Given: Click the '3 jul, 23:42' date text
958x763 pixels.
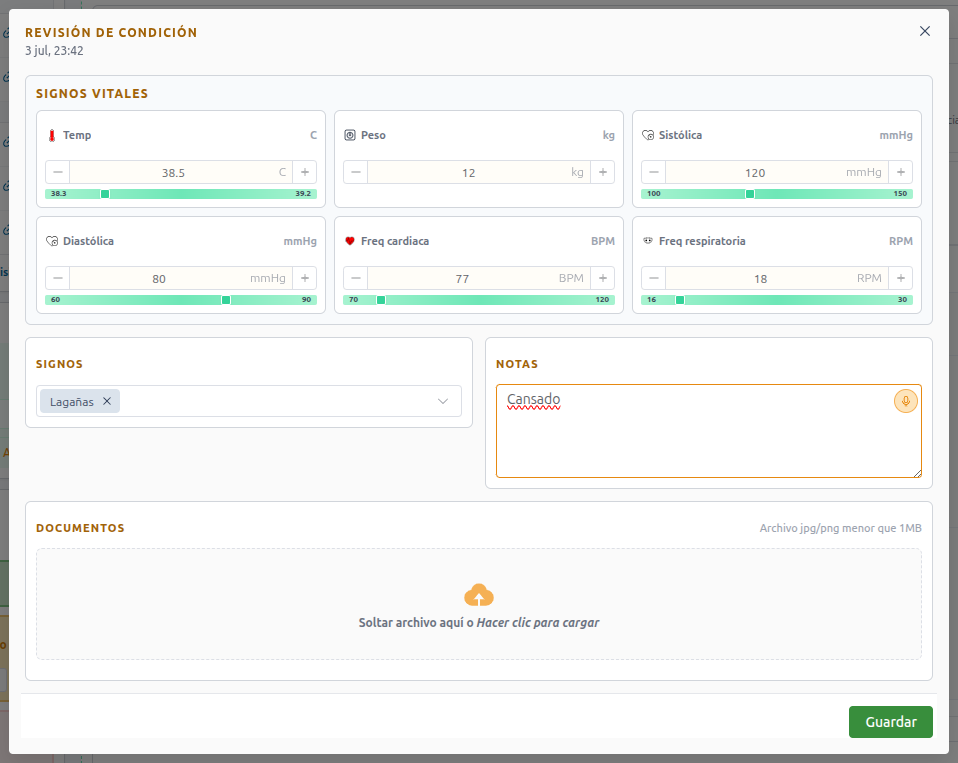Looking at the screenshot, I should (x=54, y=51).
